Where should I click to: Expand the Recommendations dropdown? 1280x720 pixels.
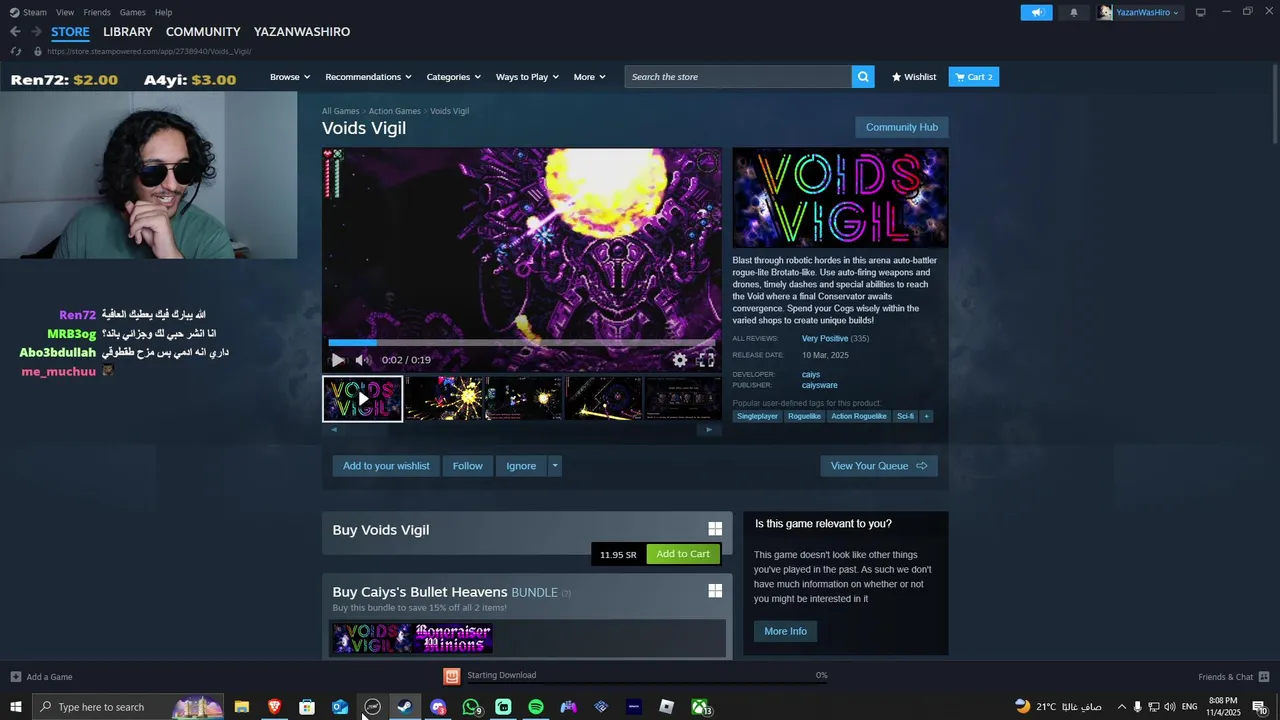369,77
